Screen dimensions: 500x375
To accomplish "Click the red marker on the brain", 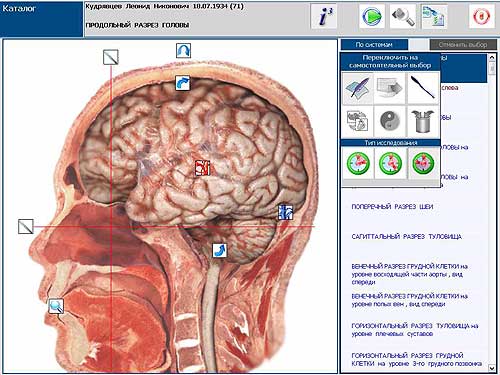I will 203,168.
